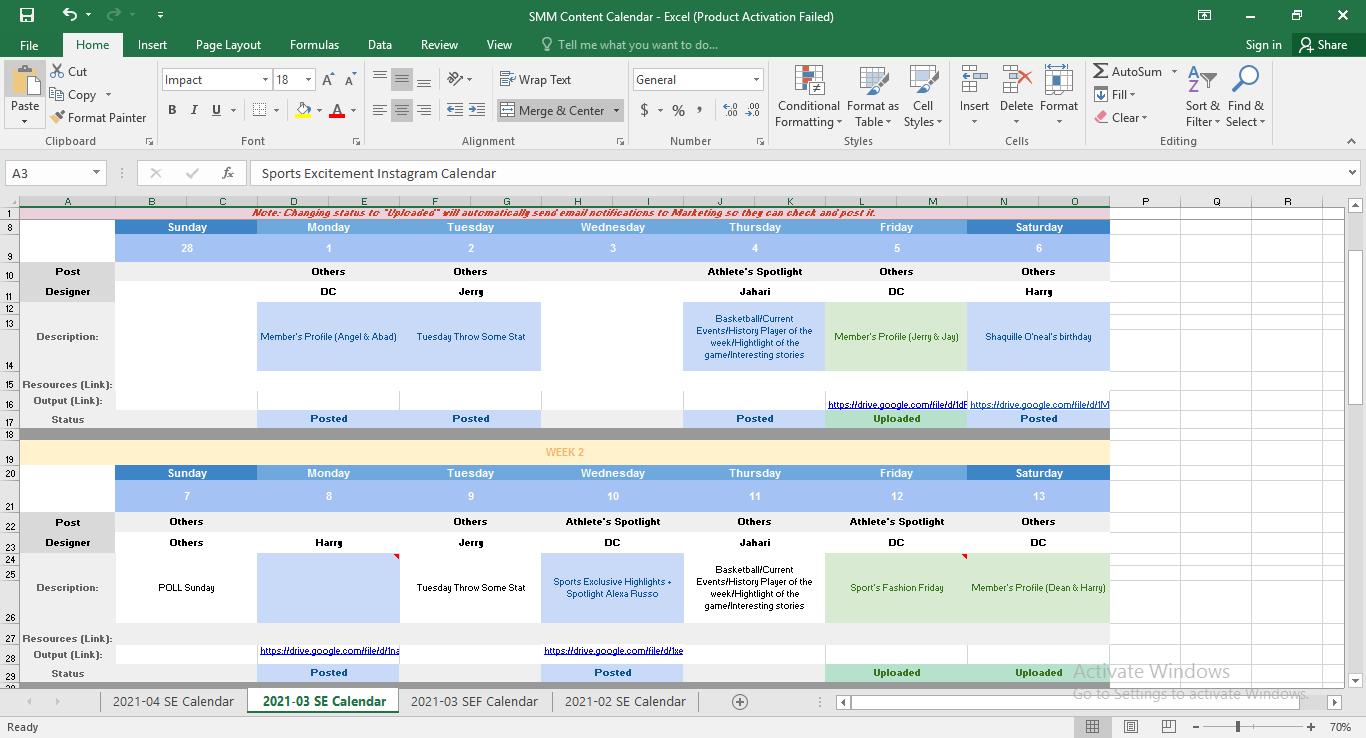1366x738 pixels.
Task: Toggle Middle Align vertical alignment
Action: click(402, 80)
